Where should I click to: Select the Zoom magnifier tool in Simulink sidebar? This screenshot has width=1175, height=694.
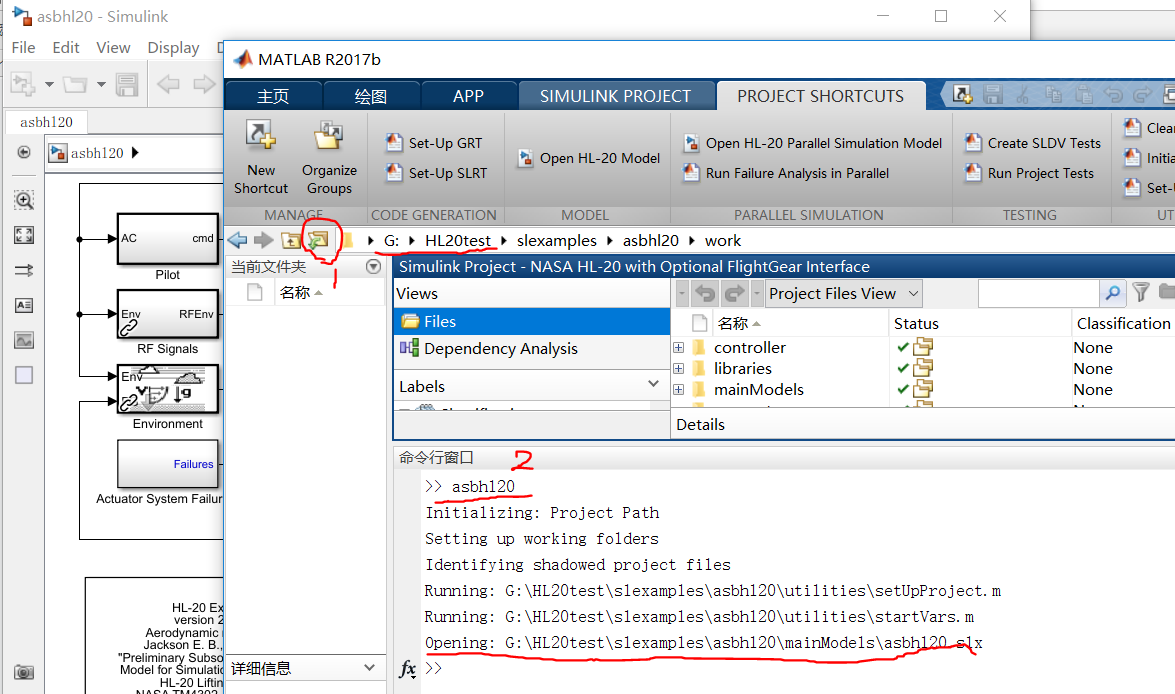pos(22,200)
